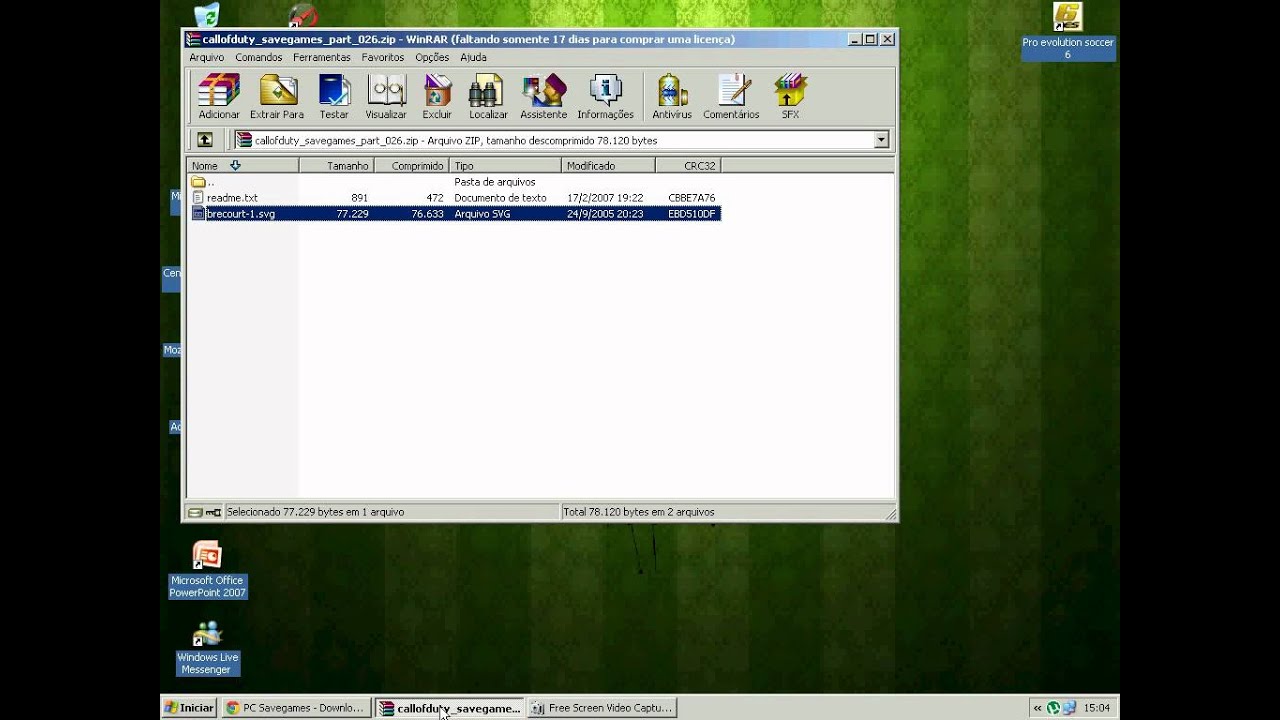Click the 24/9/2005 20:23 modified date

[605, 214]
